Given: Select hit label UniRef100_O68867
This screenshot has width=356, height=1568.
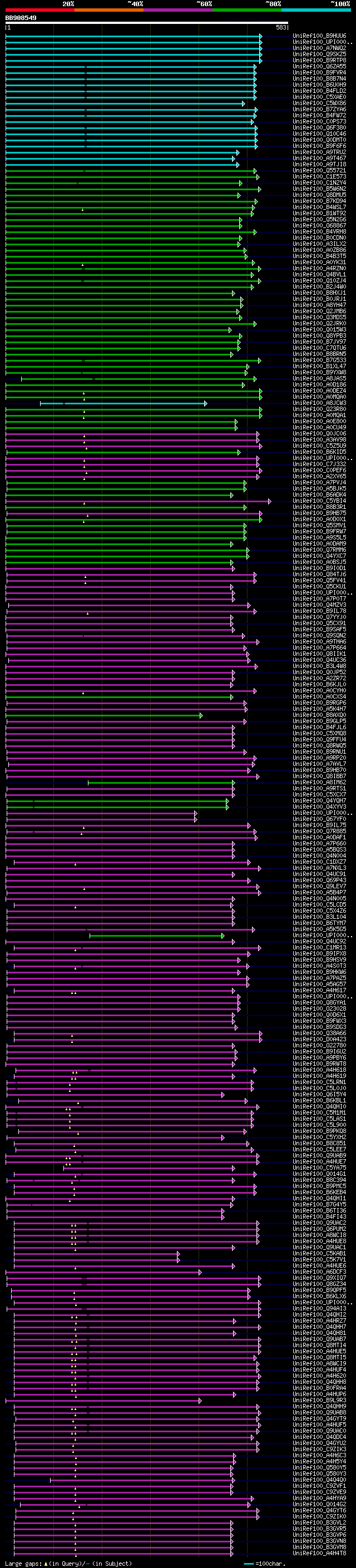Looking at the screenshot, I should 319,226.
